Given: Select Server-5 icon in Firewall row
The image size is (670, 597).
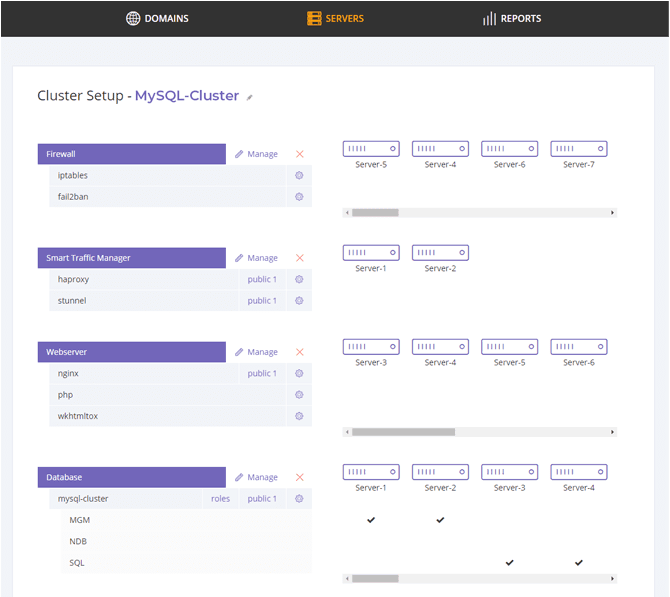Looking at the screenshot, I should click(x=370, y=148).
